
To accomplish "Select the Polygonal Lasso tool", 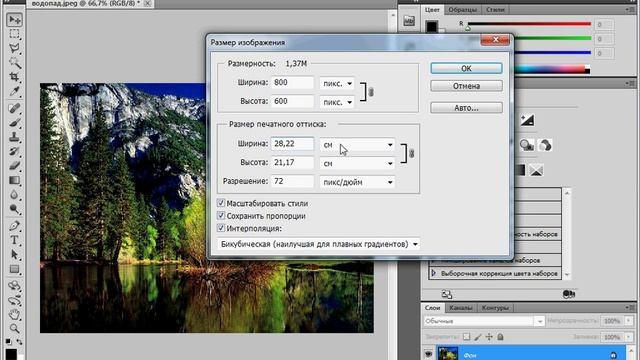I will click(x=14, y=48).
